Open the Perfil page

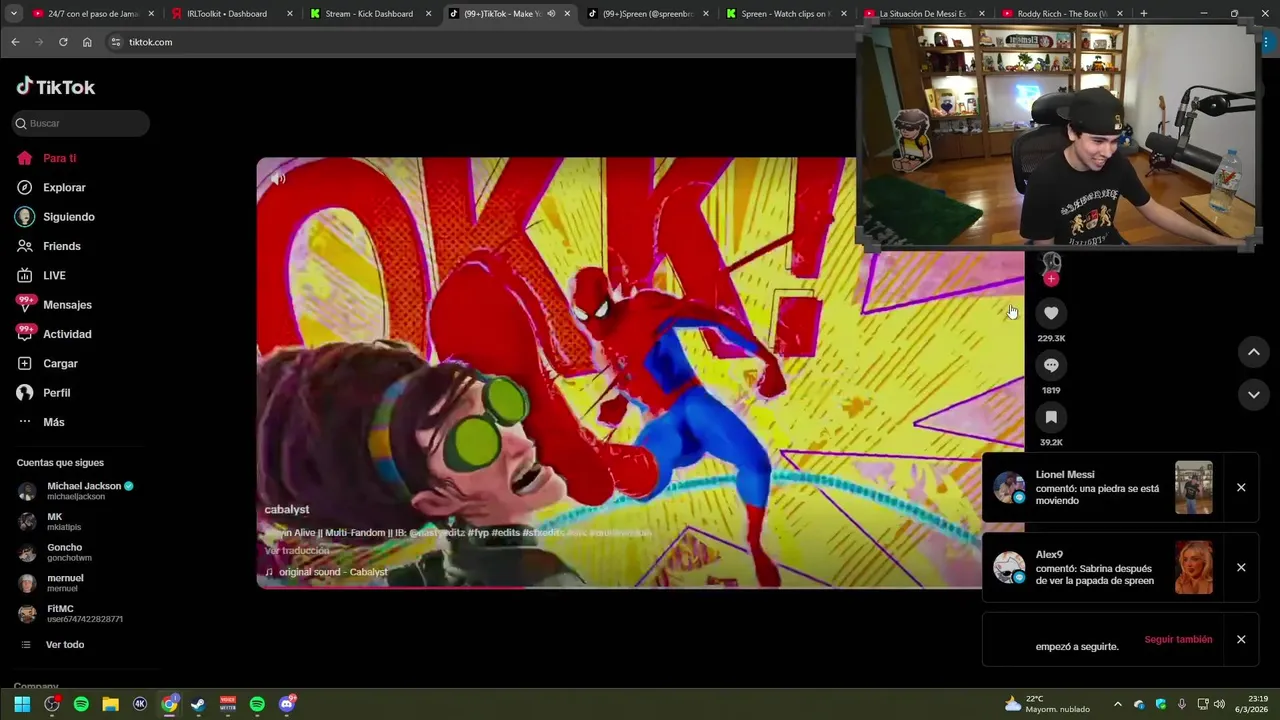pos(44,393)
